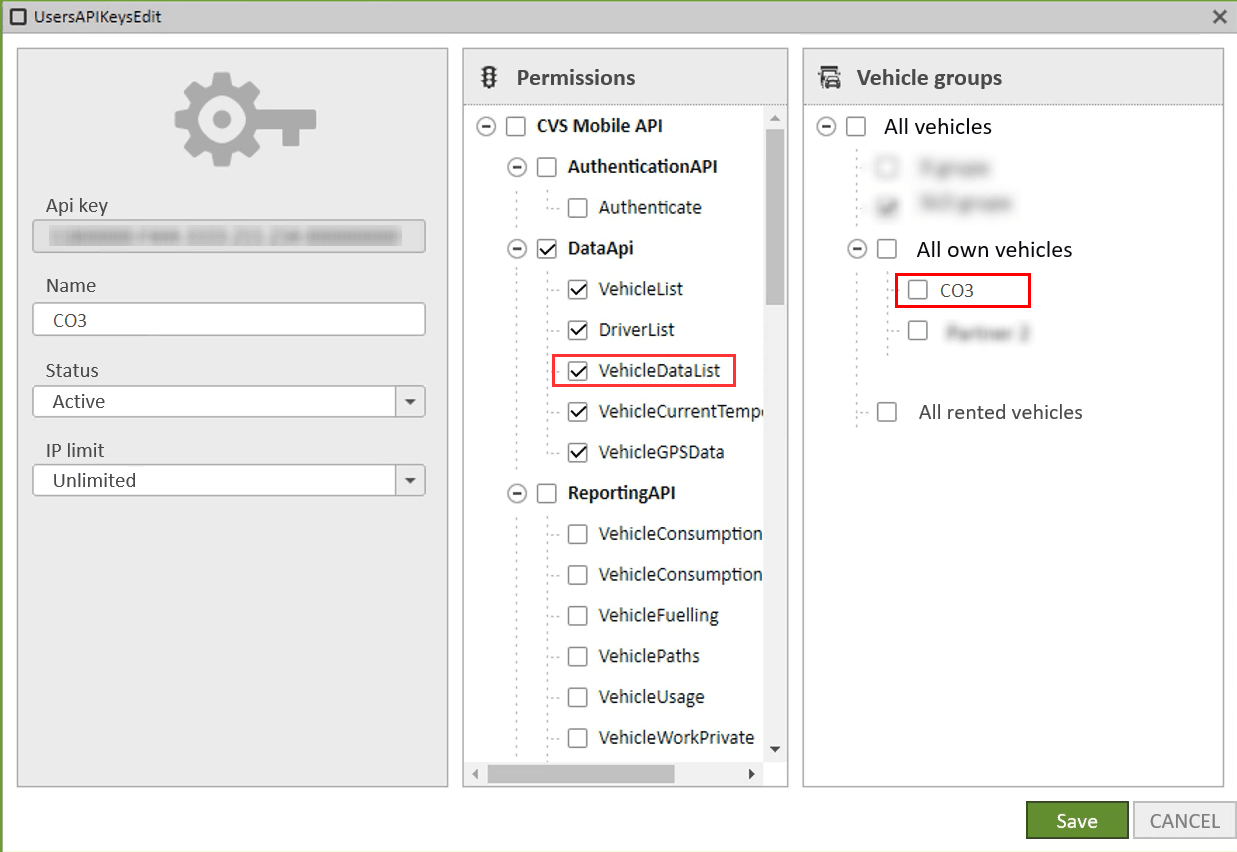Collapse the AuthenticationAPI node
This screenshot has width=1237, height=852.
pos(517,167)
